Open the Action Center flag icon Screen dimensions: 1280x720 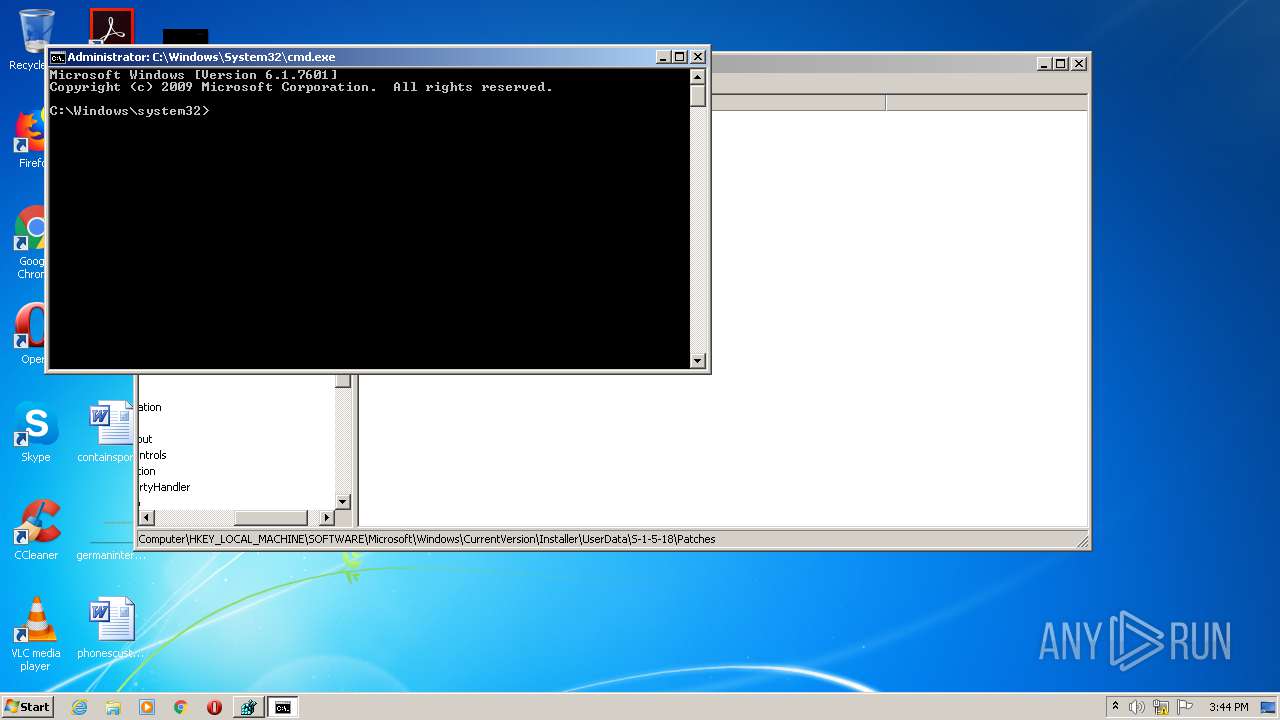[1185, 707]
